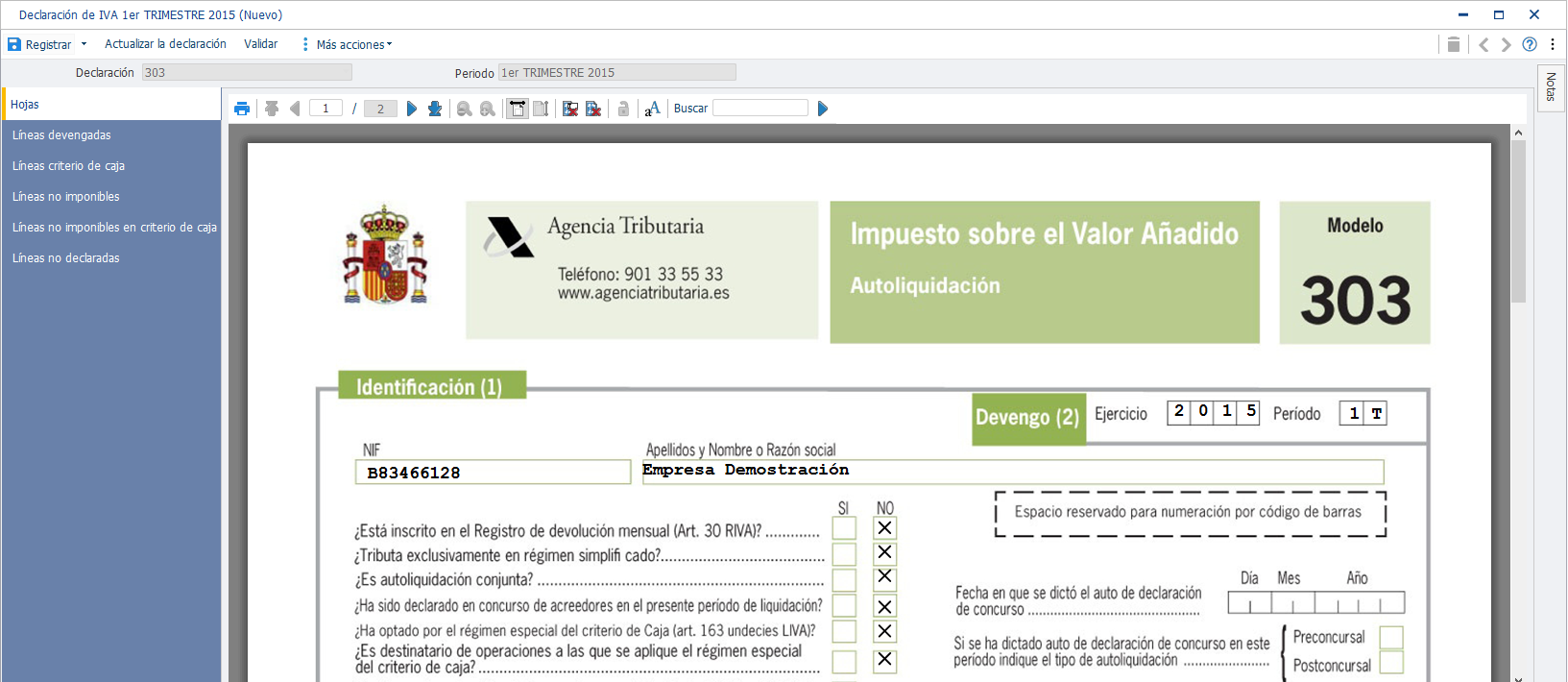Click the NIF value B83466128
This screenshot has width=1568, height=682.
point(414,473)
